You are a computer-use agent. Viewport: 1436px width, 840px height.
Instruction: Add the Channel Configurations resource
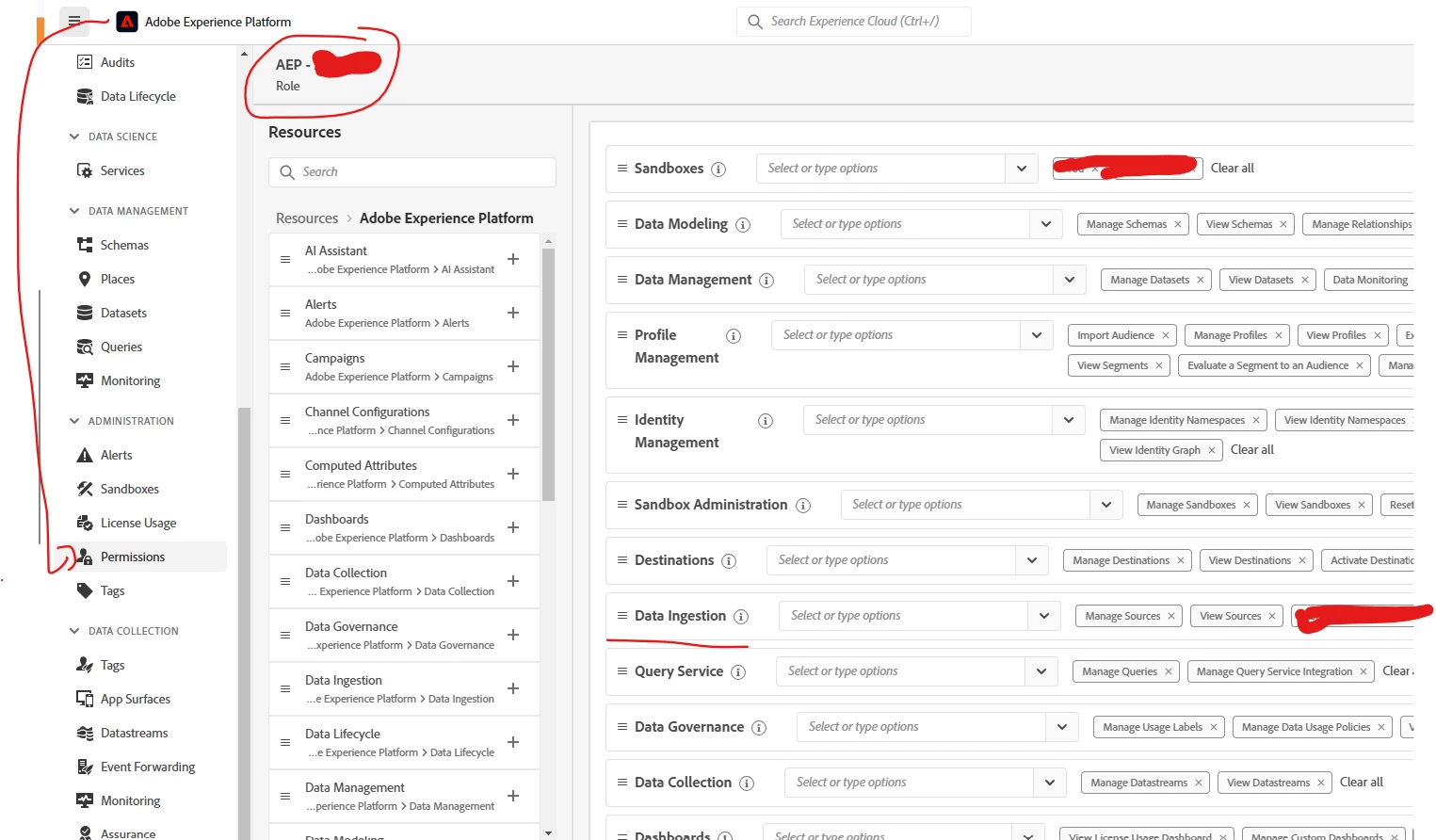click(x=513, y=420)
